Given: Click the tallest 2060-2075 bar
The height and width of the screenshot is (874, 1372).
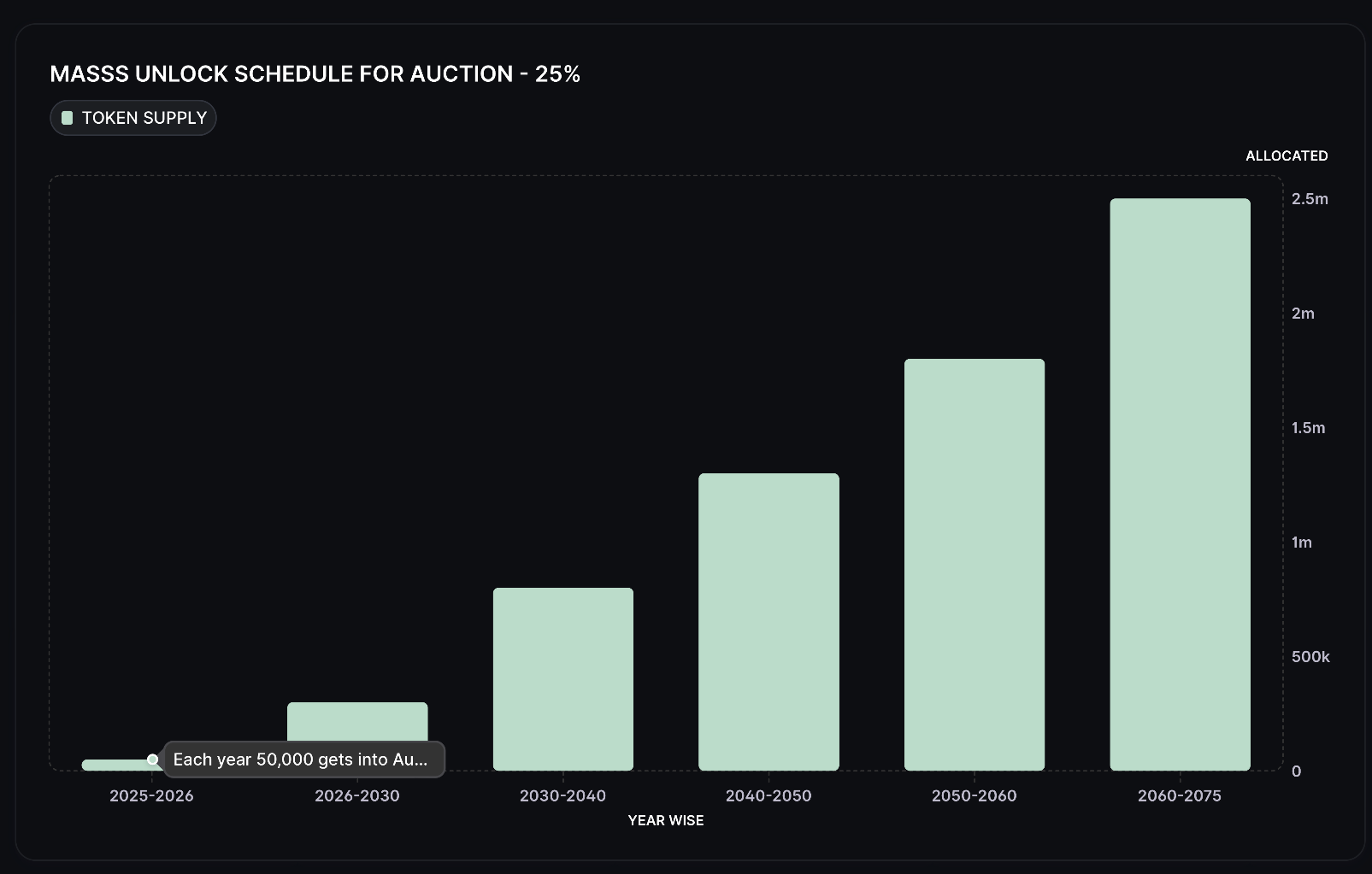Looking at the screenshot, I should click(1180, 484).
